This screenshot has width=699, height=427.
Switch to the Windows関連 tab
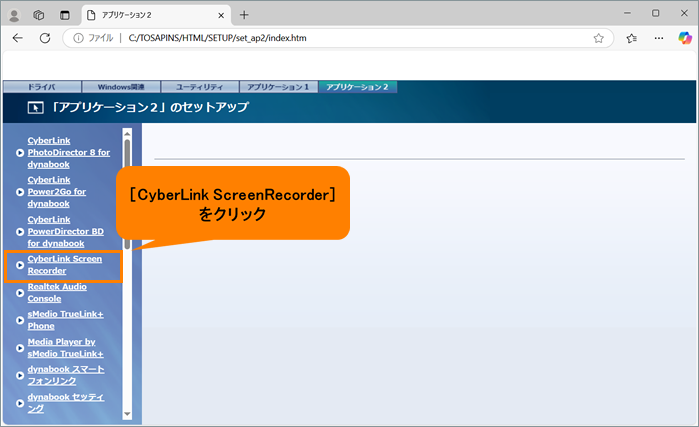pos(121,87)
